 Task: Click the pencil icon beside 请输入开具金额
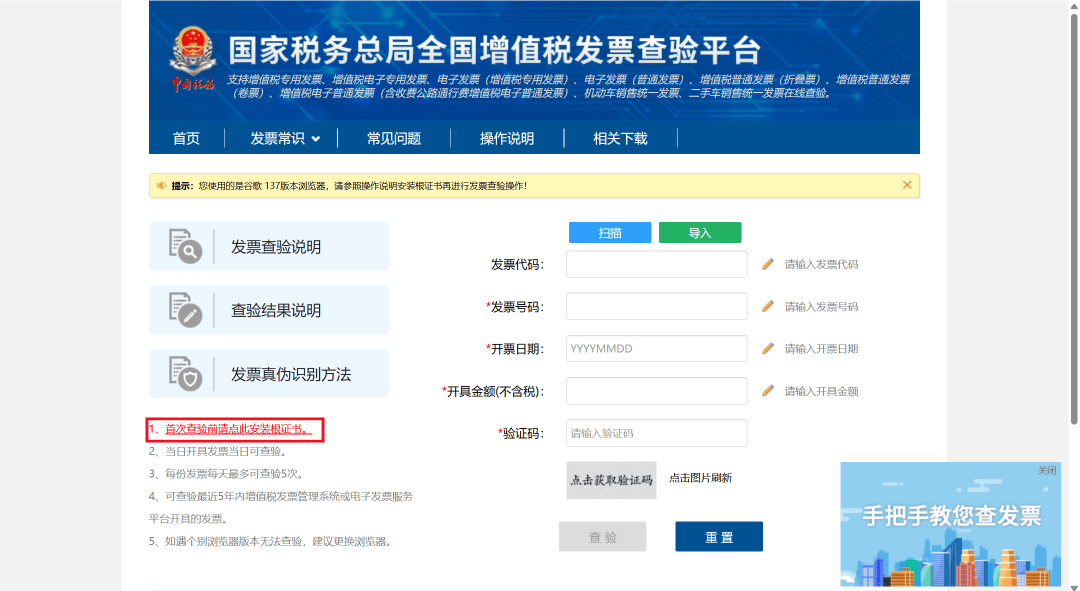[x=768, y=391]
